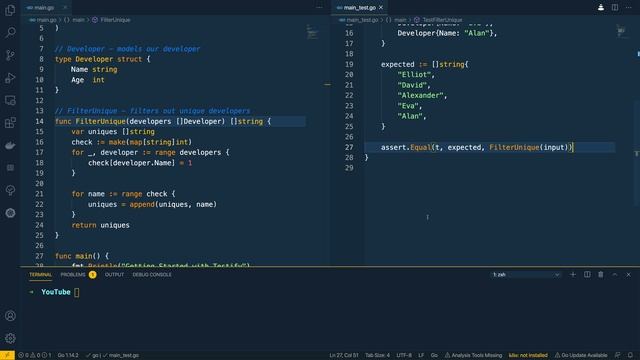Select the DEBUG CONSOLE panel tab

click(152, 275)
